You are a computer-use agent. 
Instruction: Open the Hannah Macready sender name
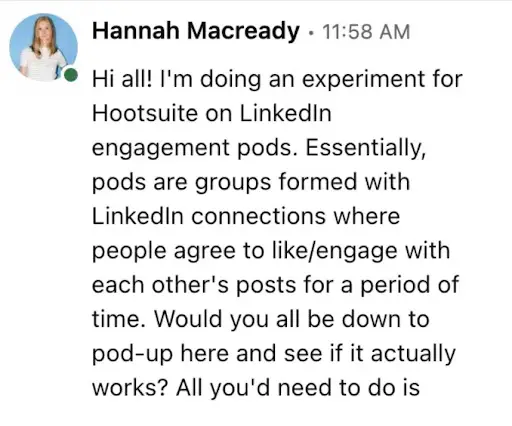tap(196, 31)
